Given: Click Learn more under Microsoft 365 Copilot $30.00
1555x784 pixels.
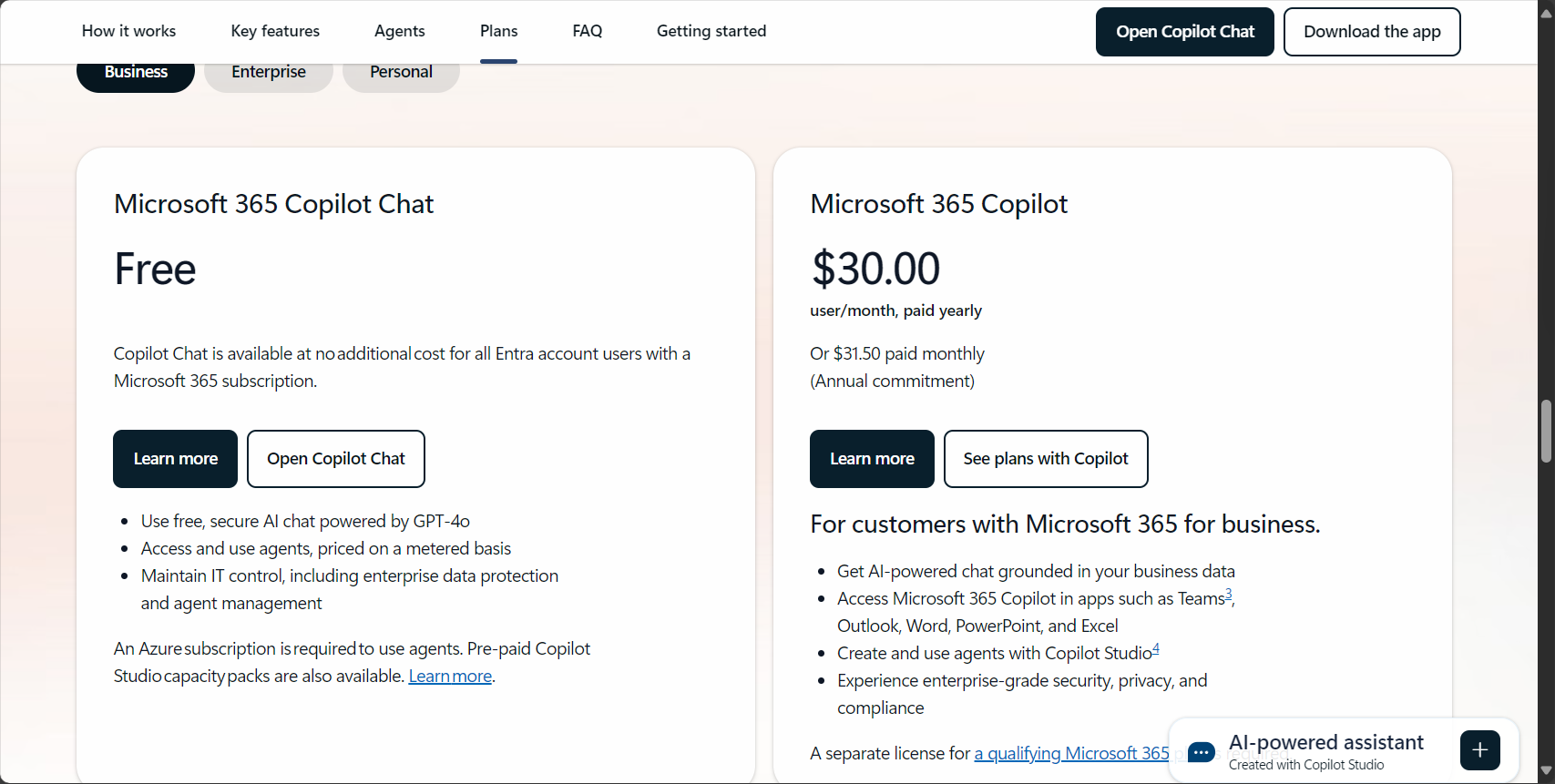Looking at the screenshot, I should (x=872, y=459).
